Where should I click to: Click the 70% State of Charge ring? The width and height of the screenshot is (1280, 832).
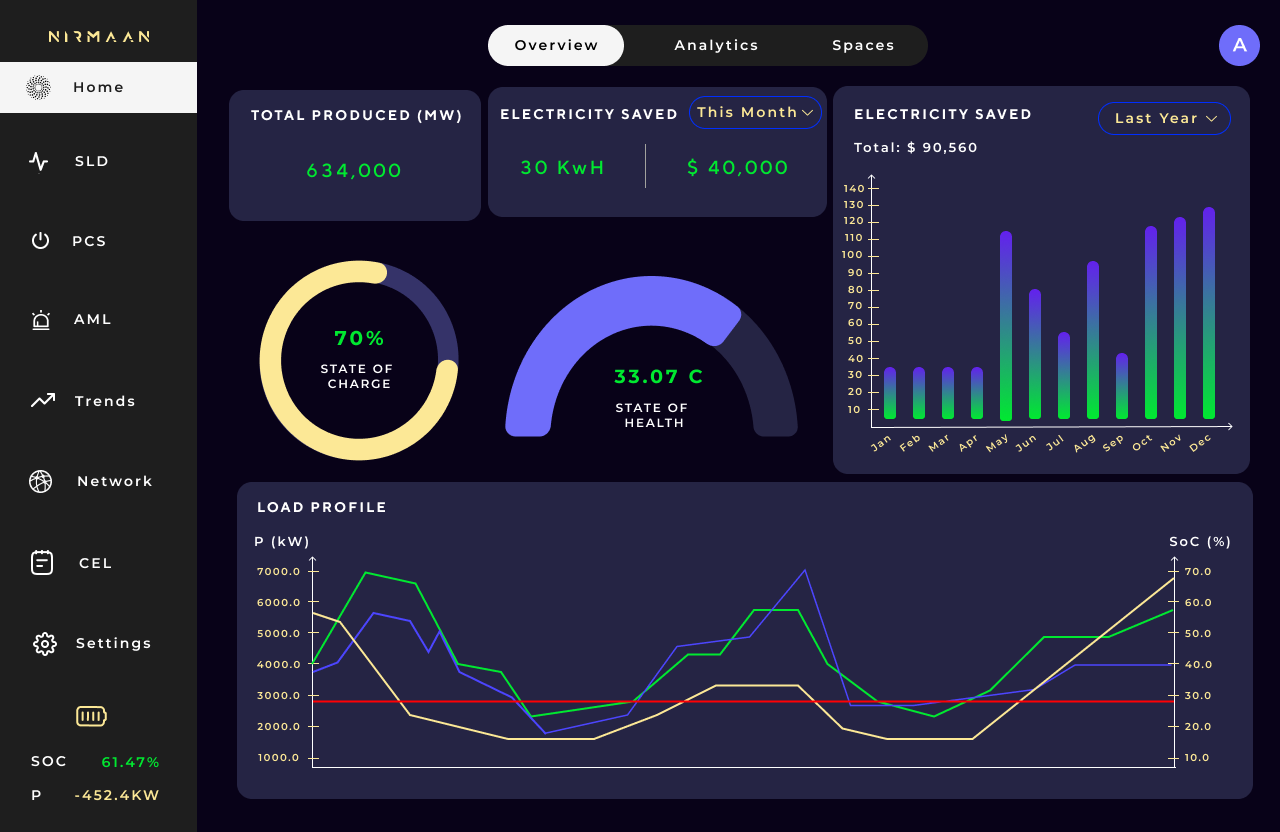coord(359,361)
